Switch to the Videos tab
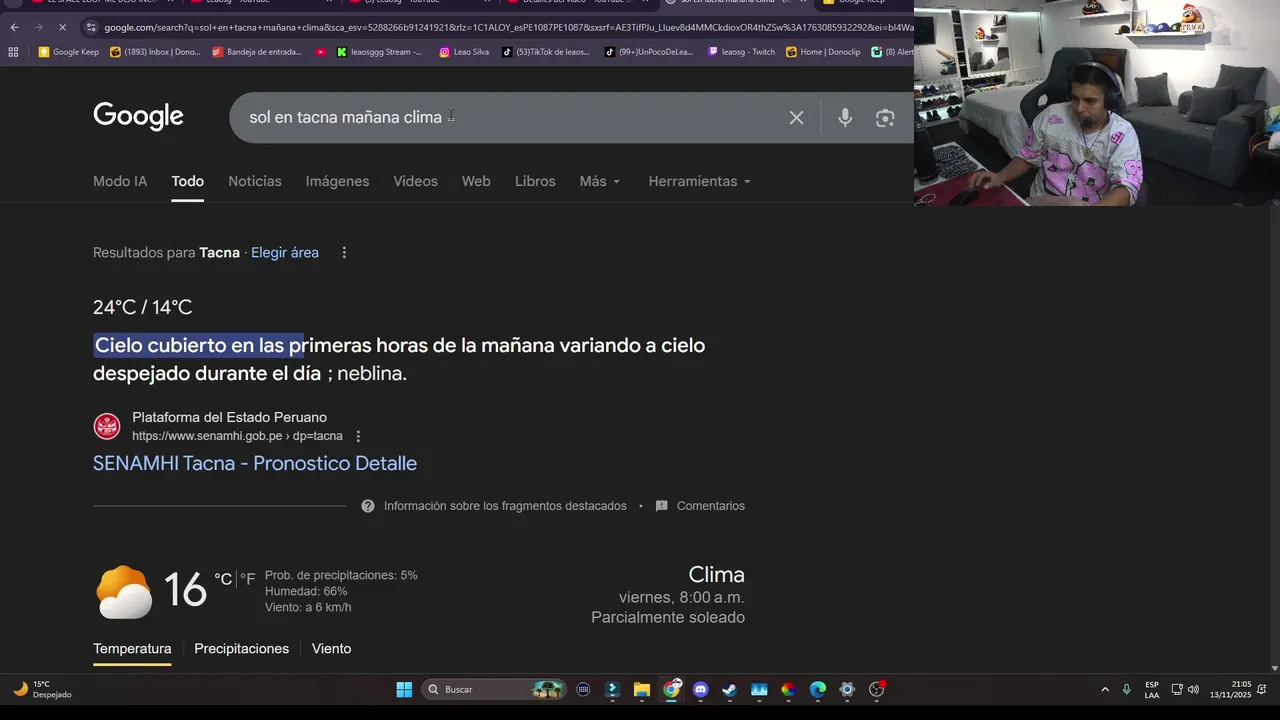Viewport: 1280px width, 720px height. [x=415, y=181]
